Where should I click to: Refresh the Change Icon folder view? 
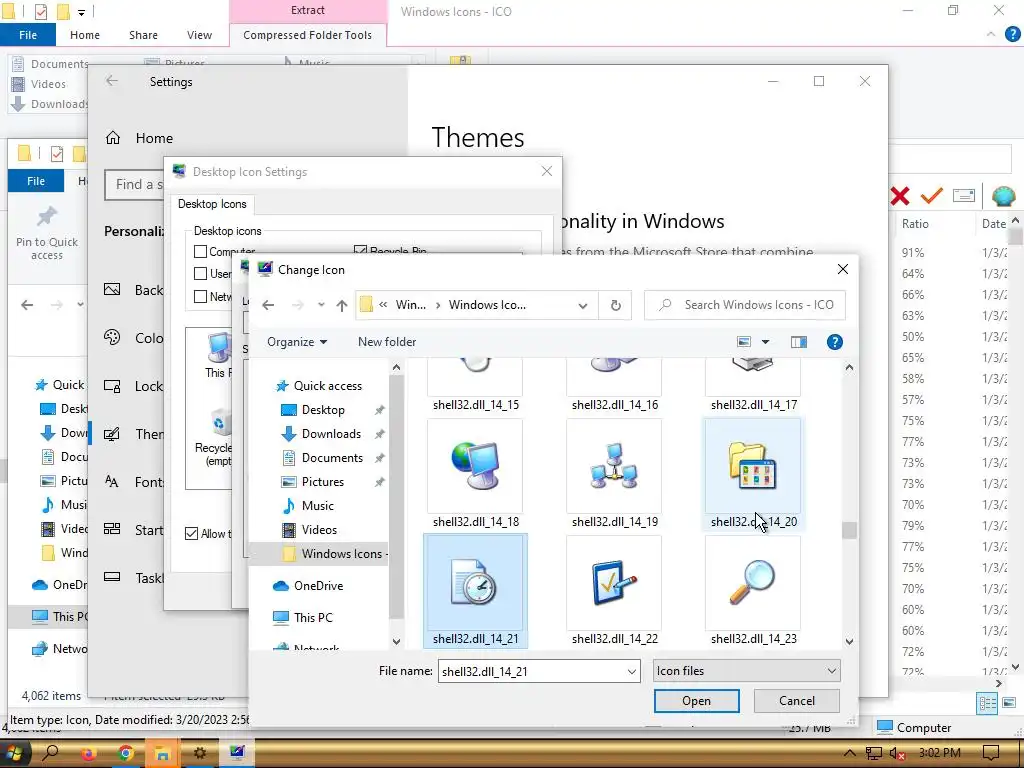pos(615,305)
